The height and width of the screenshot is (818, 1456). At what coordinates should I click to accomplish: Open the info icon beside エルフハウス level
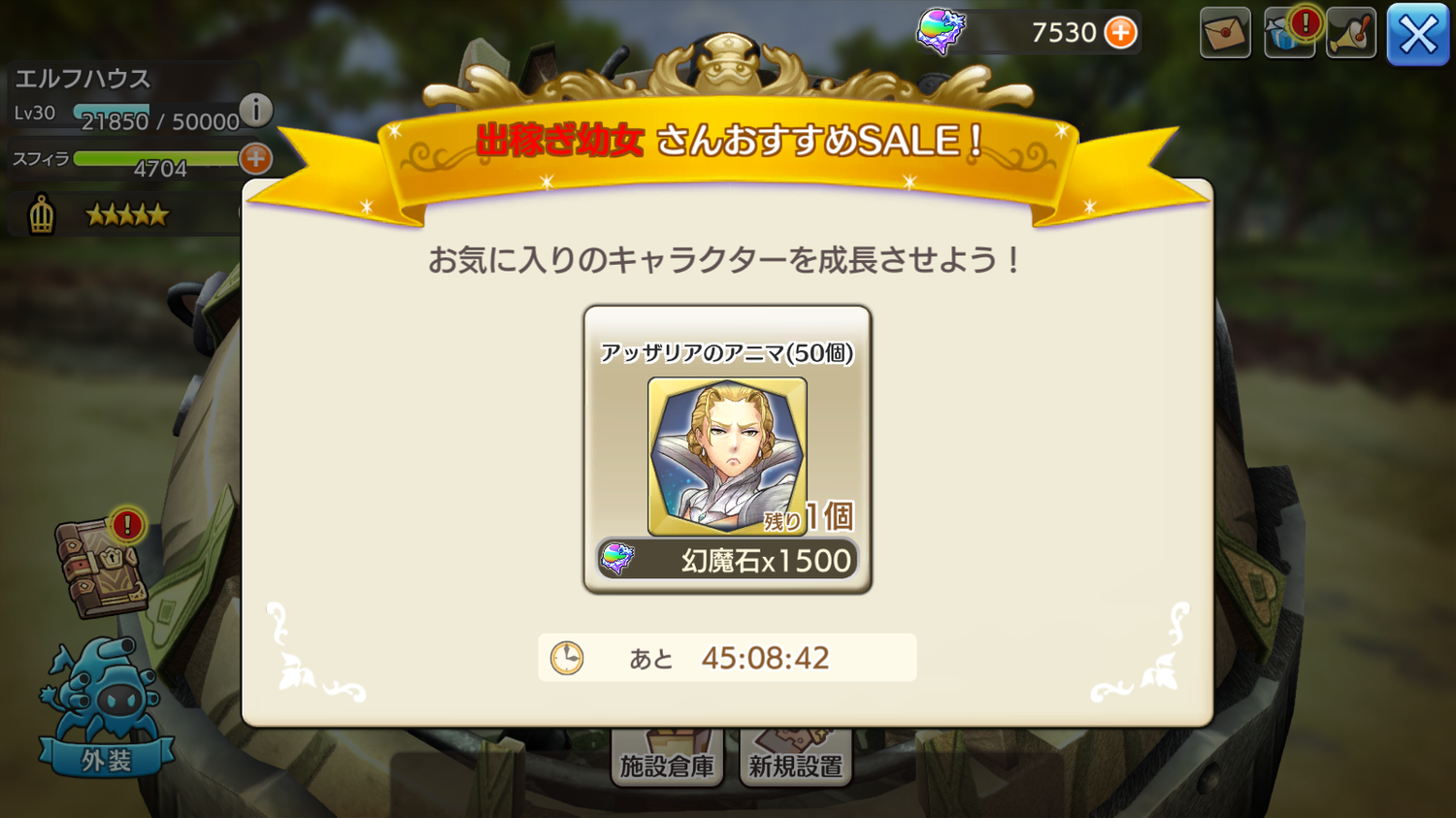coord(256,110)
